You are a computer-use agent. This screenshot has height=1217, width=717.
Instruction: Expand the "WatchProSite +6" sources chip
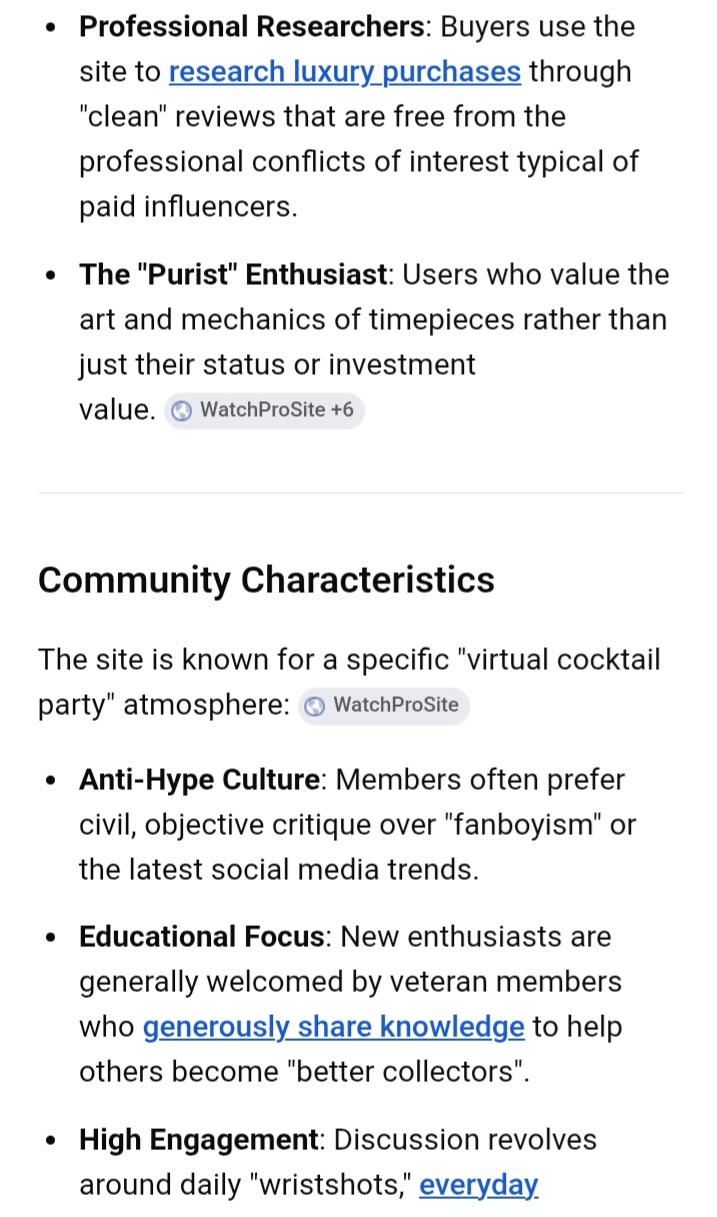point(264,410)
